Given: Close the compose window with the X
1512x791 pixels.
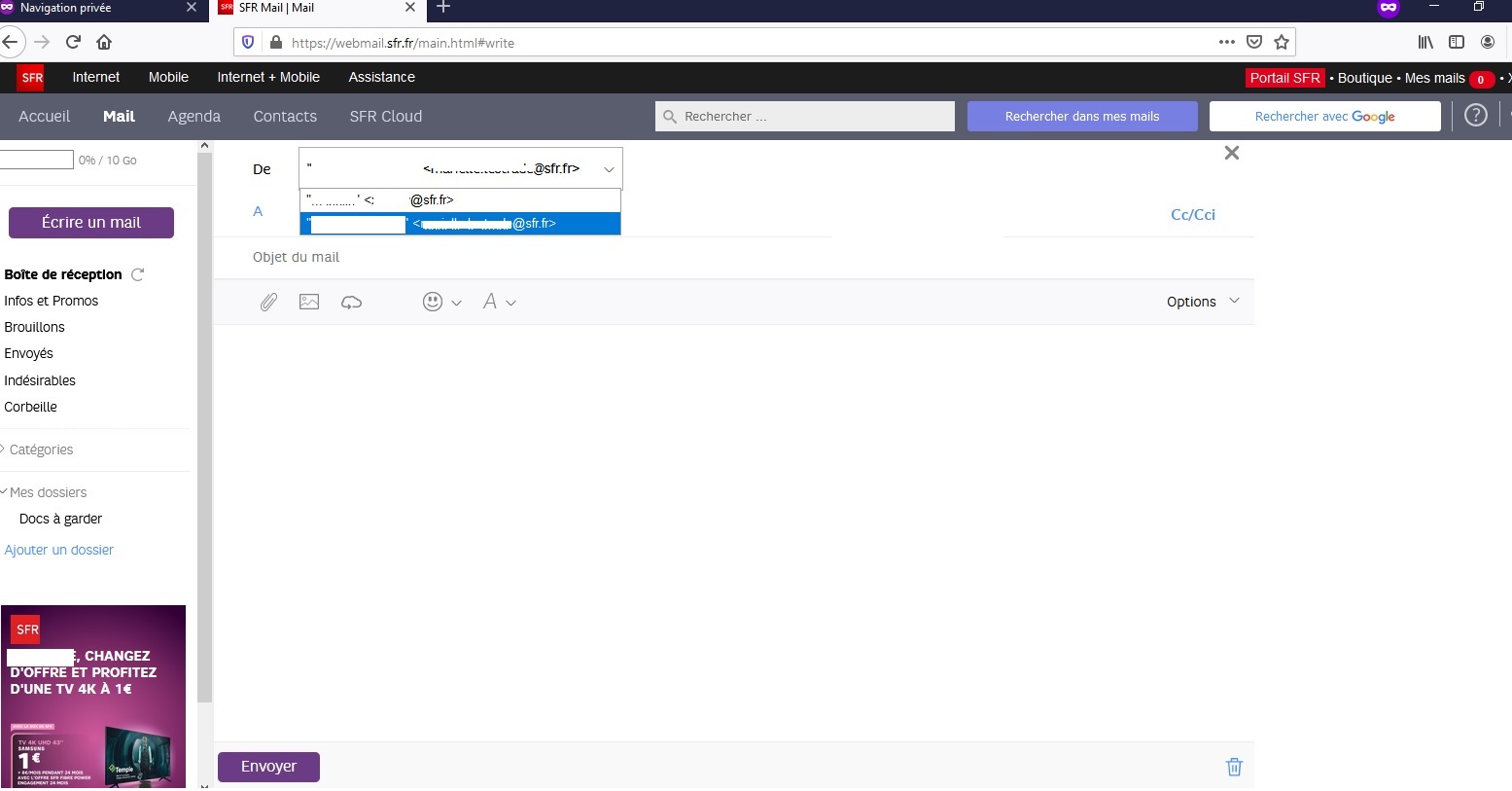Looking at the screenshot, I should click(1231, 153).
